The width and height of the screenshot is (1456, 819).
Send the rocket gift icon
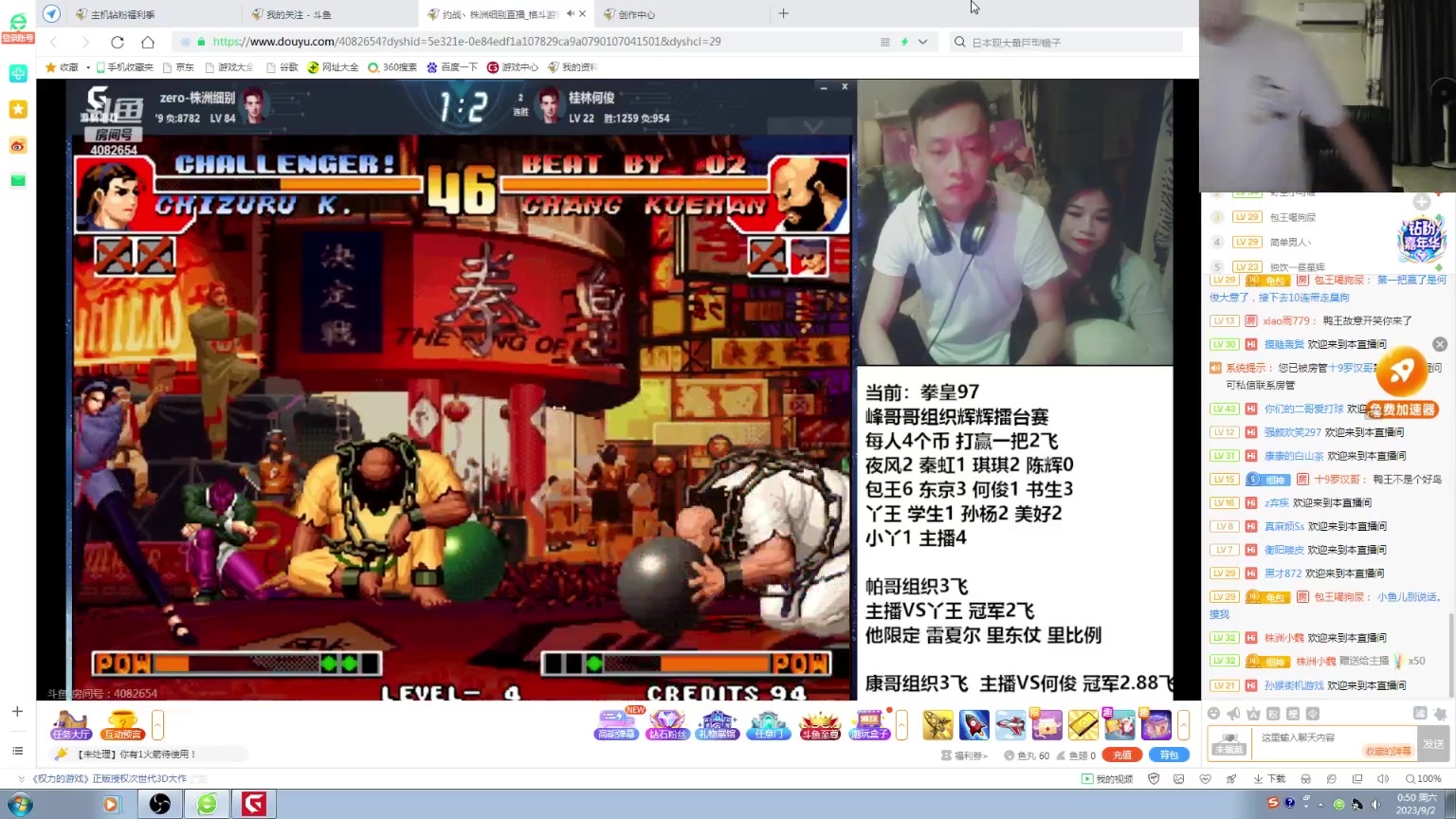point(974,725)
